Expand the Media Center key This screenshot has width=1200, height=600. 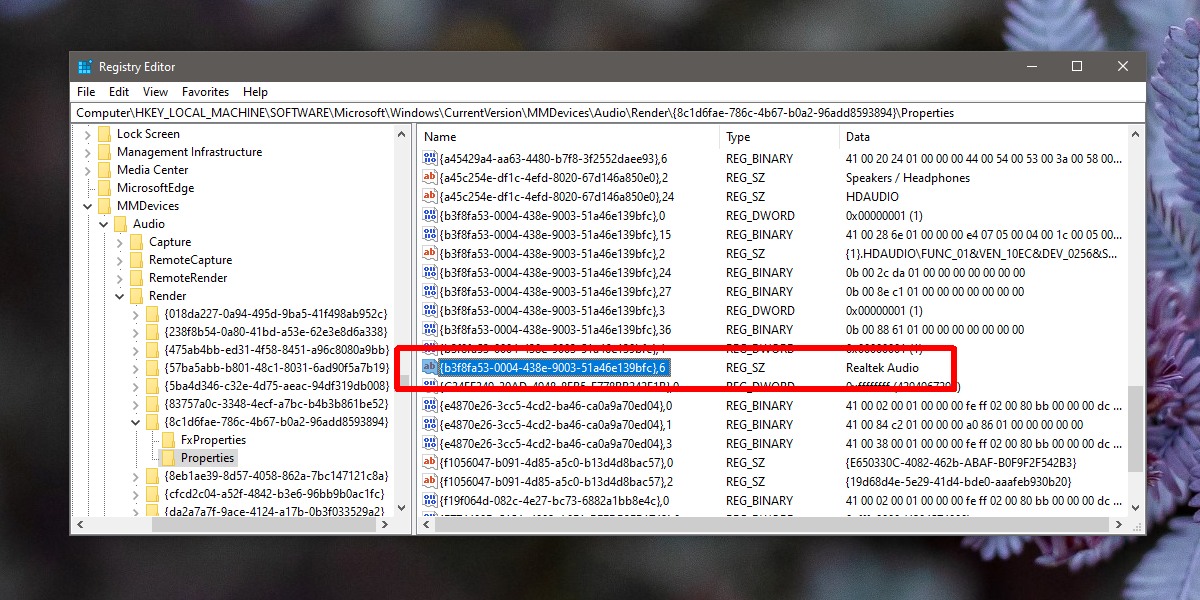coord(88,170)
